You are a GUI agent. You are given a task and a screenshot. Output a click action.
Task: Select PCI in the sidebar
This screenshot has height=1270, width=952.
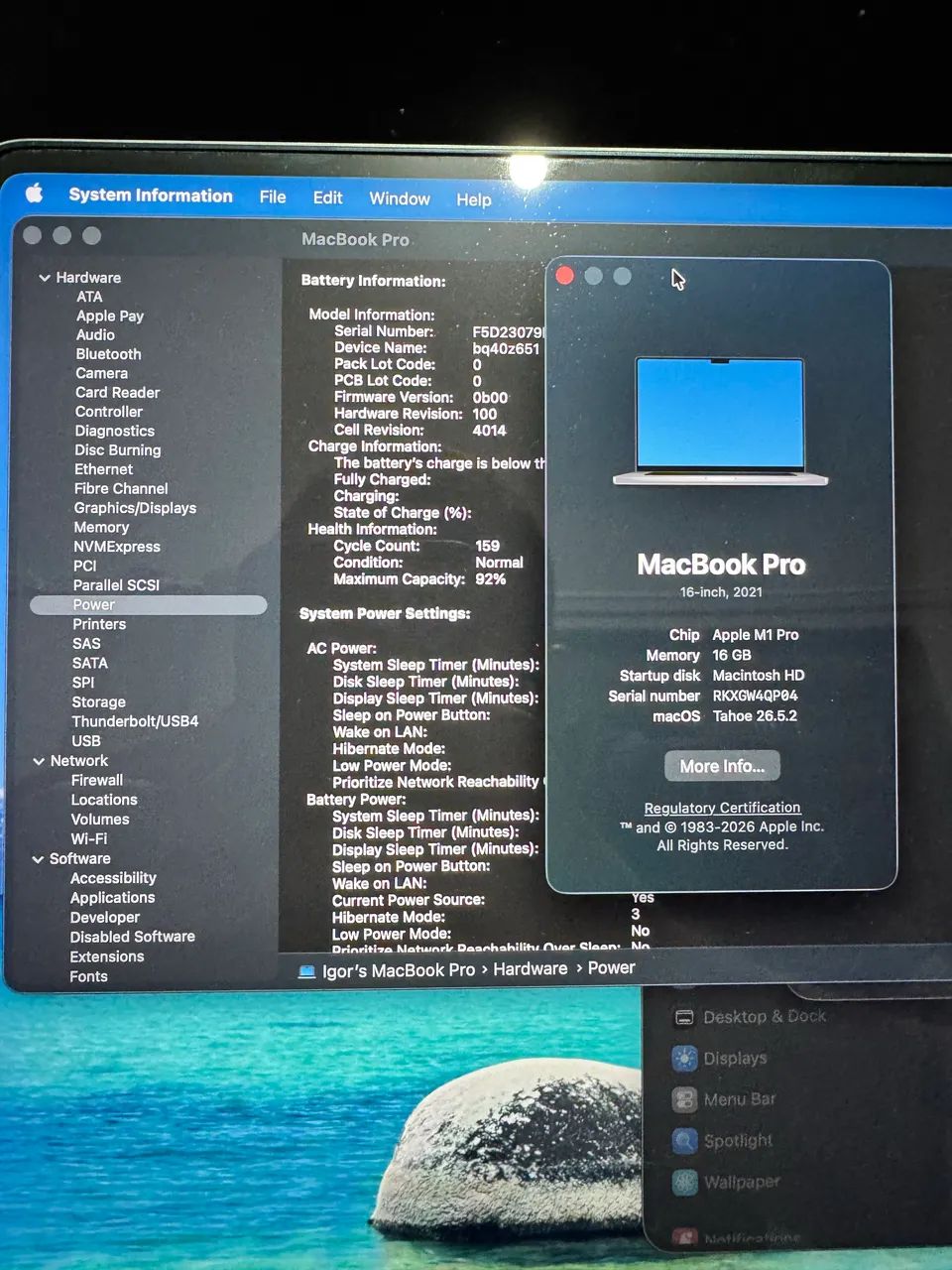pyautogui.click(x=85, y=566)
